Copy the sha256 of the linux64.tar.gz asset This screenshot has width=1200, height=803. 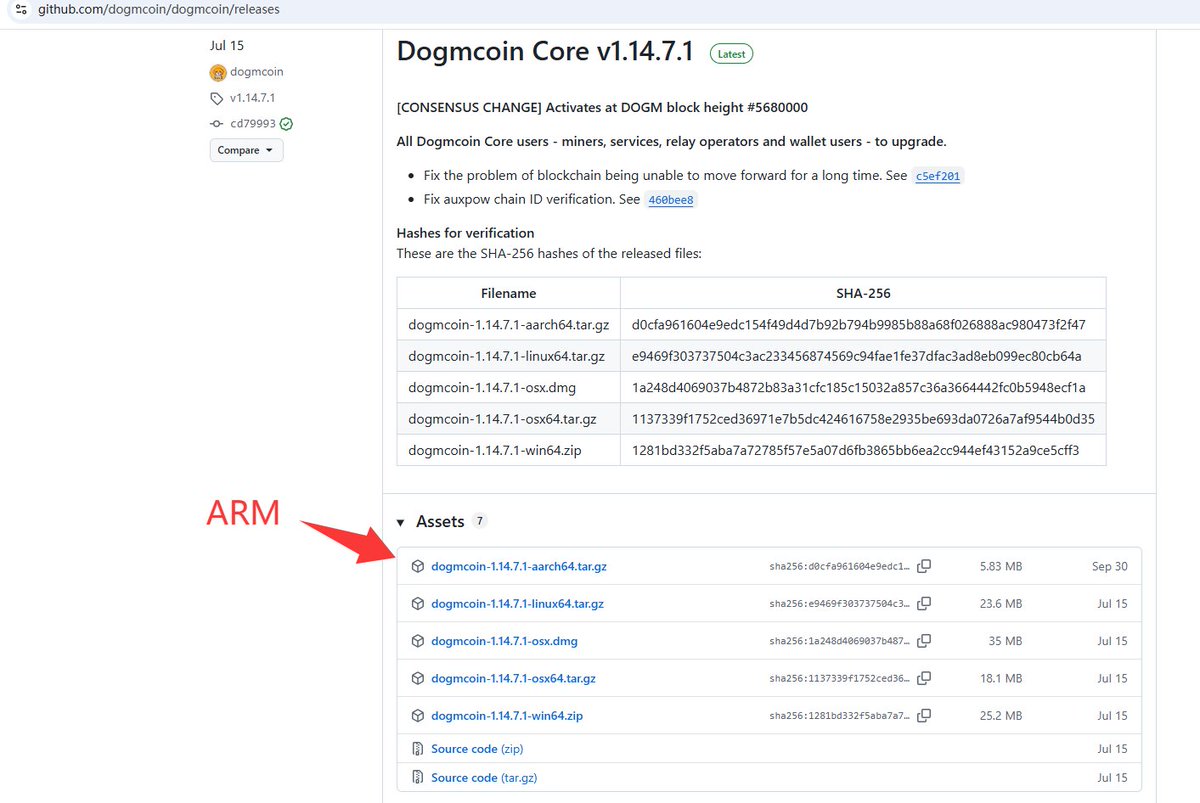click(924, 604)
